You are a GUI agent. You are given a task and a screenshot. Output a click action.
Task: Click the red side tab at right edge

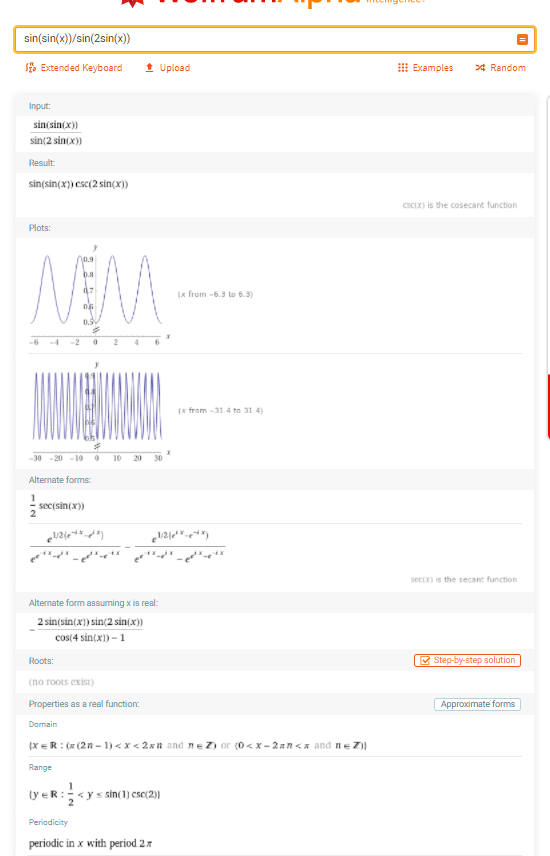coord(548,406)
